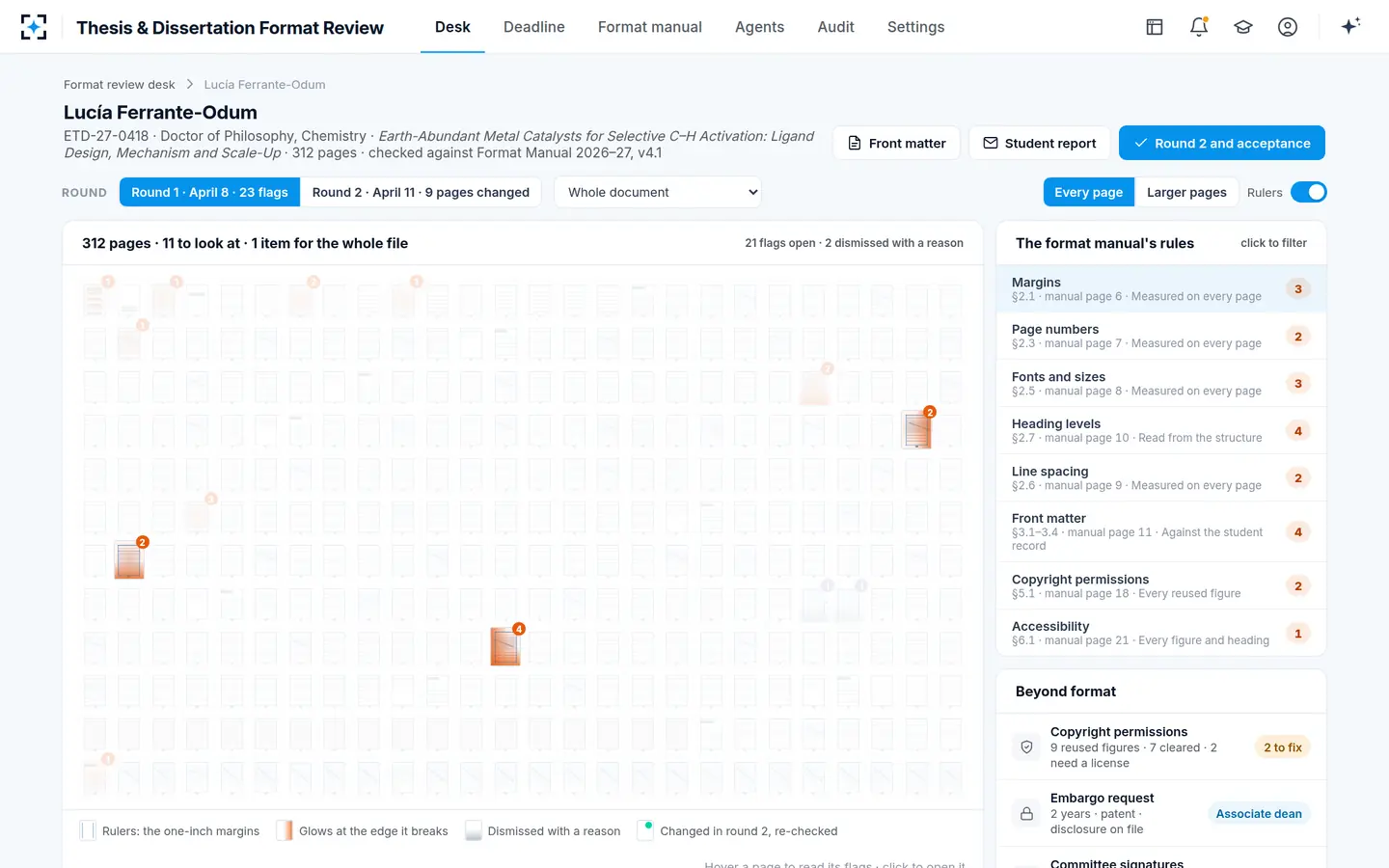Screen dimensions: 1389x868
Task: Open notifications bell
Action: 1199,27
